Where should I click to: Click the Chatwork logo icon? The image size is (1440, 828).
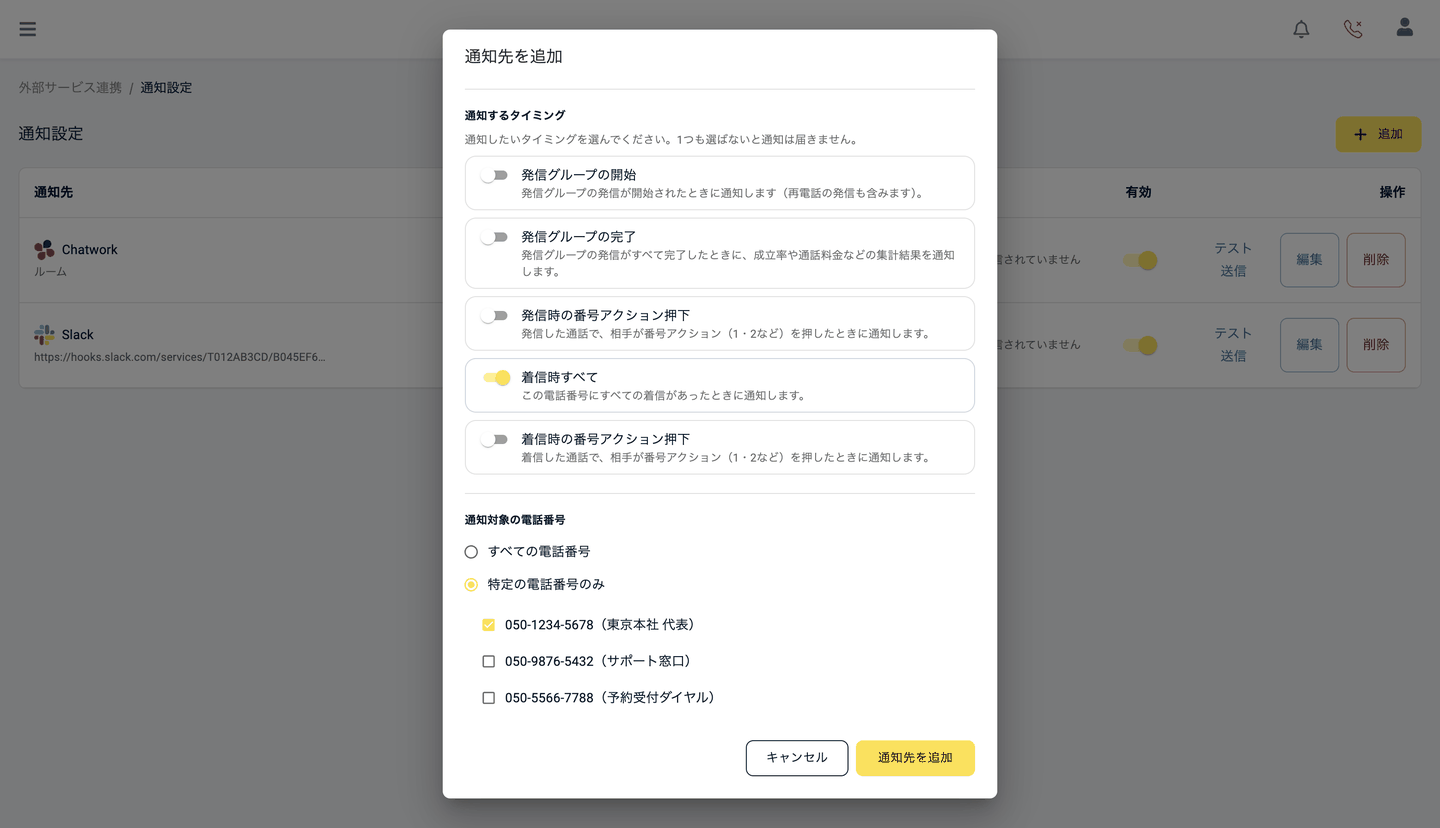44,250
